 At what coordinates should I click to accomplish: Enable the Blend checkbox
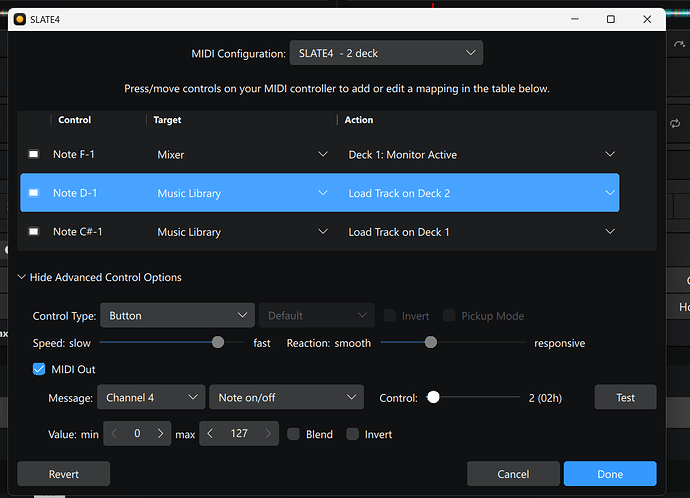(293, 434)
